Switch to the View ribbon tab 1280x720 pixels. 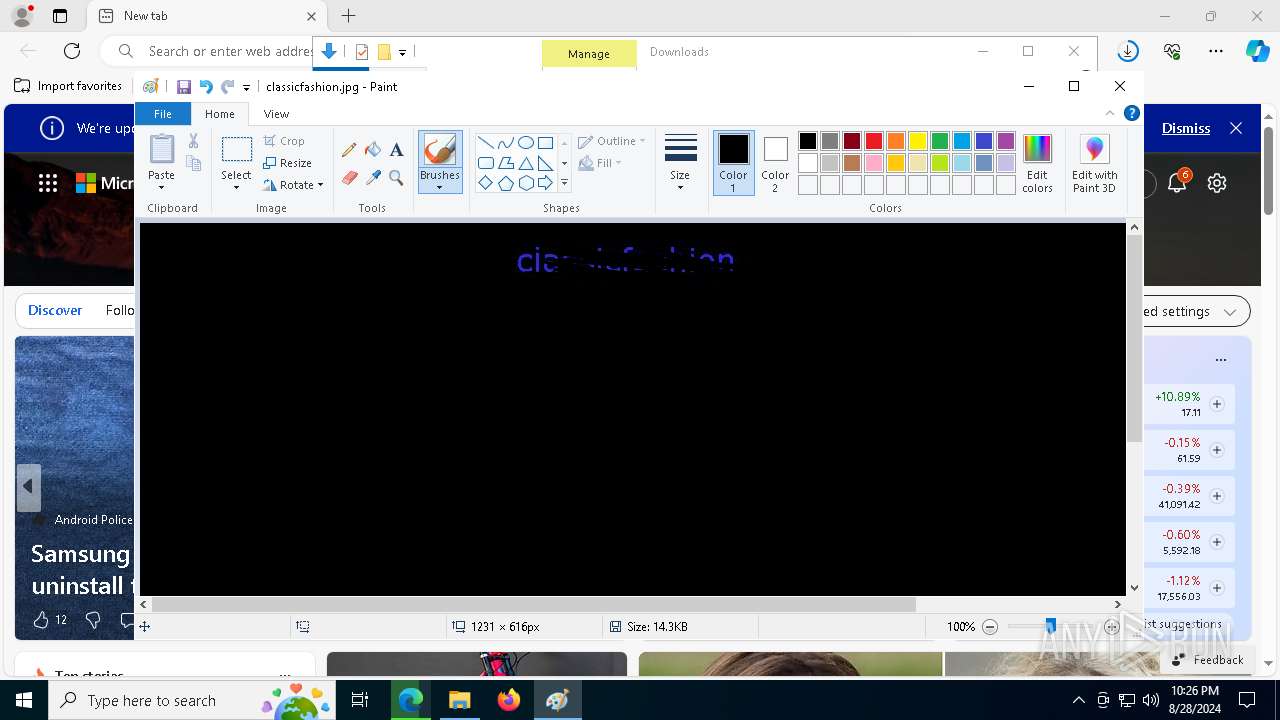276,114
